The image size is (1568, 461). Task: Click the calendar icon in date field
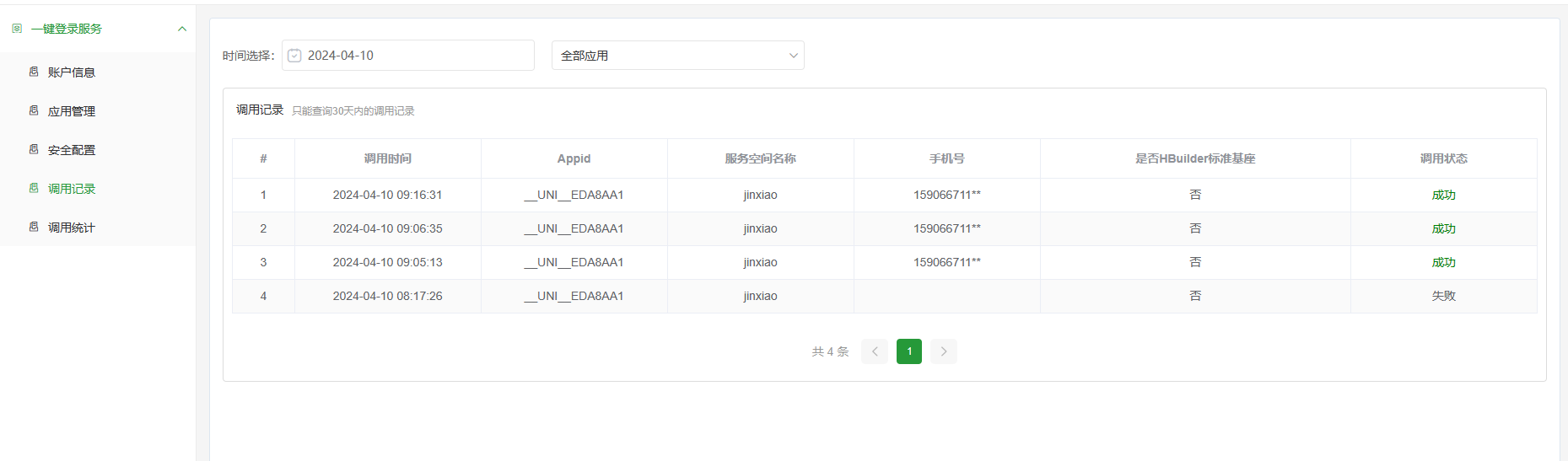(x=294, y=56)
